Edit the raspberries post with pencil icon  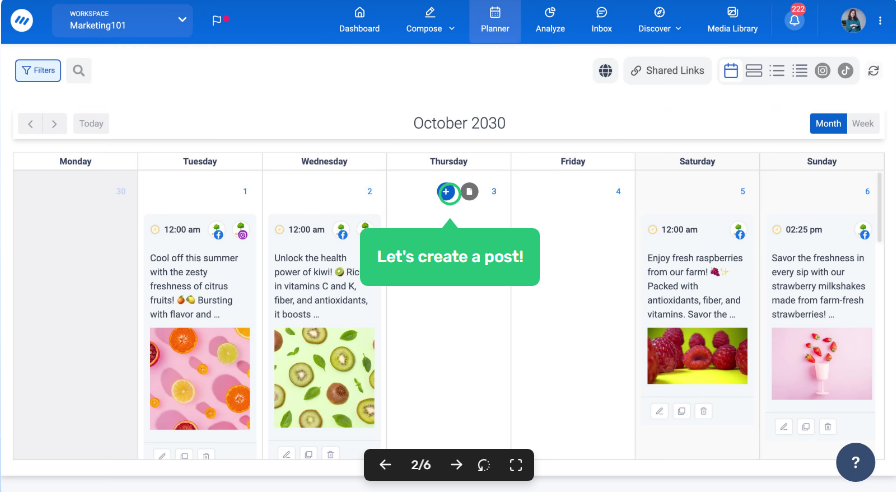(x=659, y=411)
